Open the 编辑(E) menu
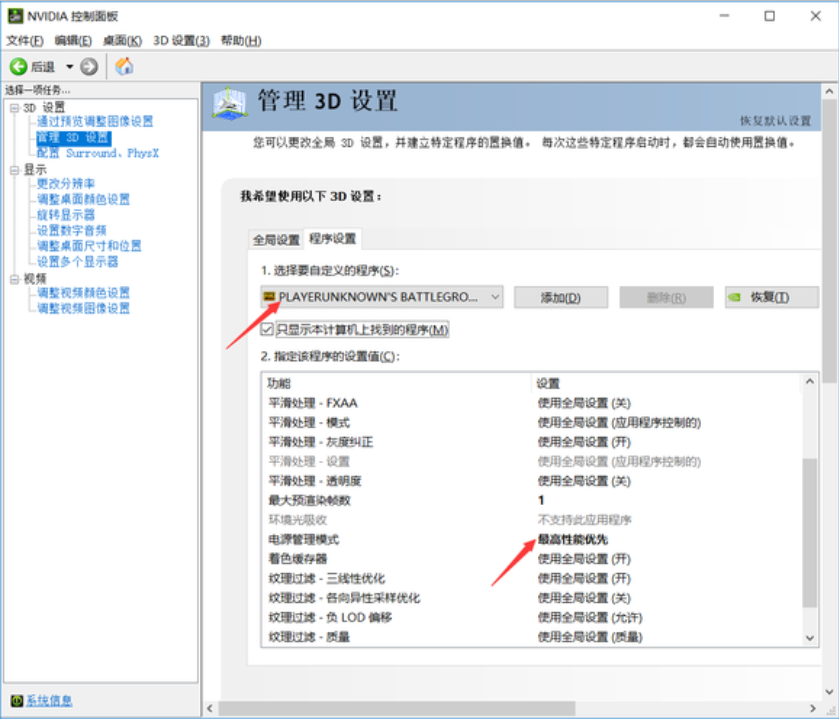 (x=73, y=41)
